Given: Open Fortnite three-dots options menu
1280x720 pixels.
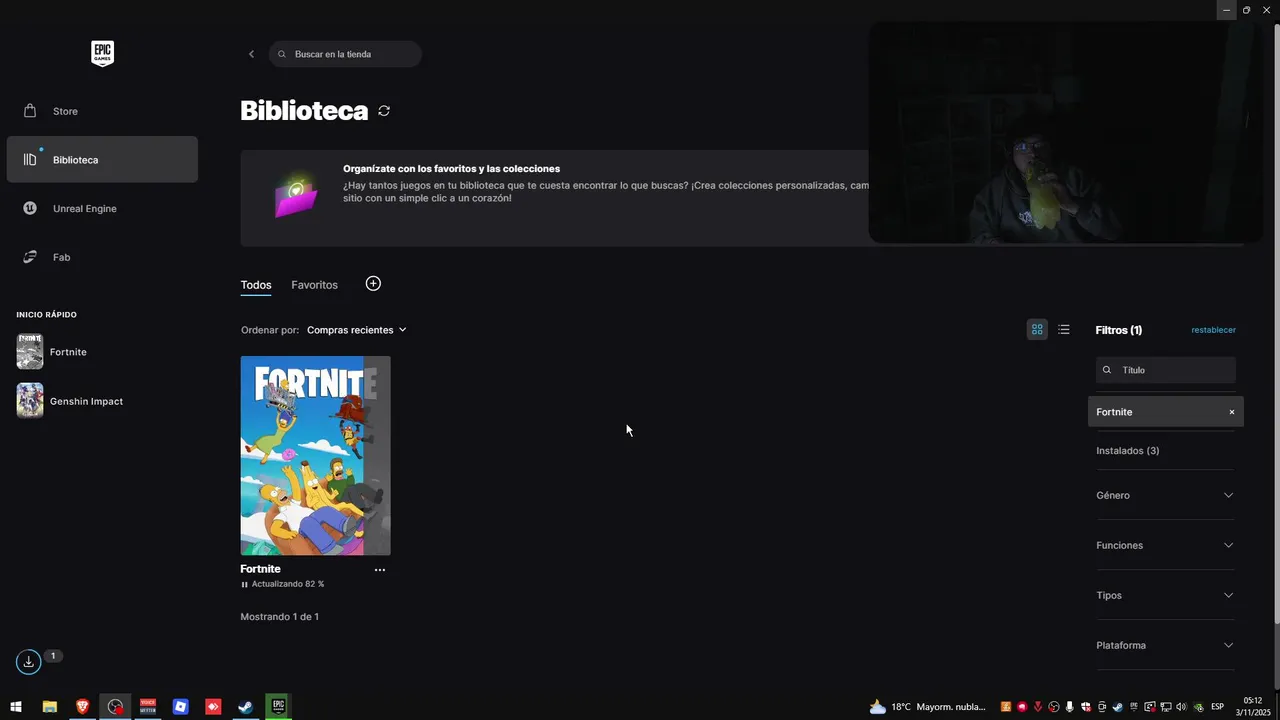Looking at the screenshot, I should (380, 570).
